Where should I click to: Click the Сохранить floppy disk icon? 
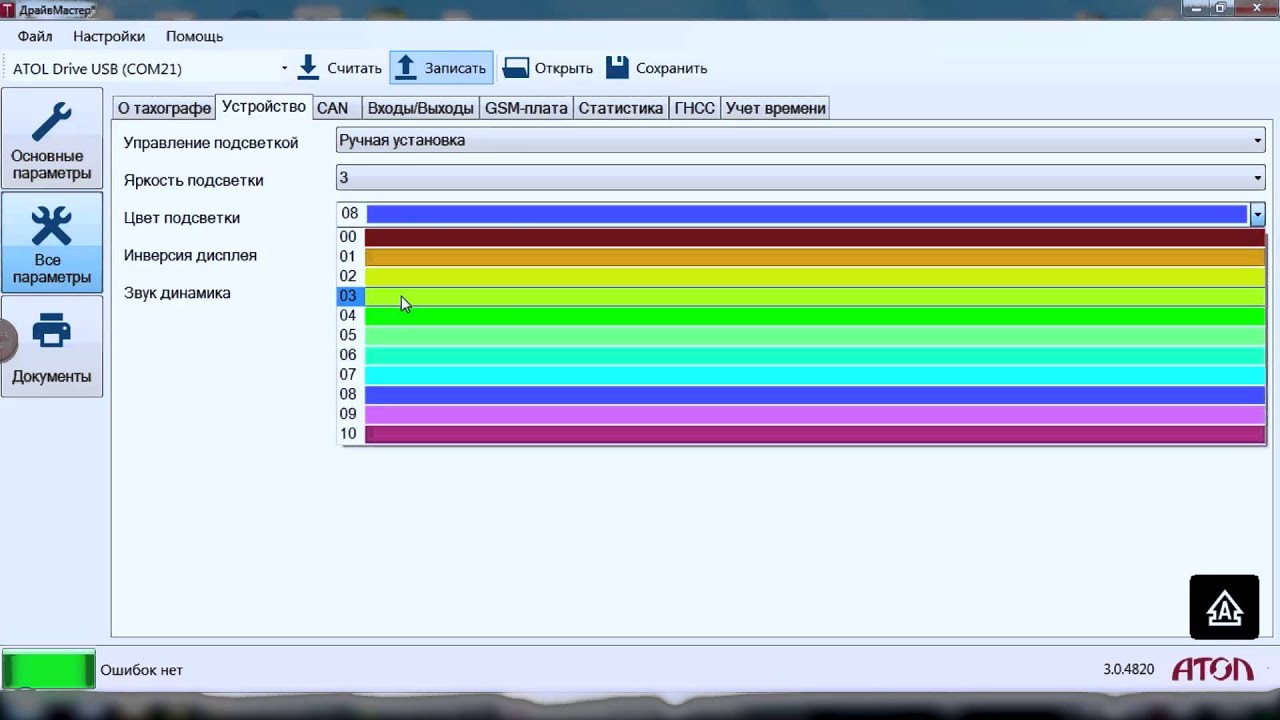(617, 68)
